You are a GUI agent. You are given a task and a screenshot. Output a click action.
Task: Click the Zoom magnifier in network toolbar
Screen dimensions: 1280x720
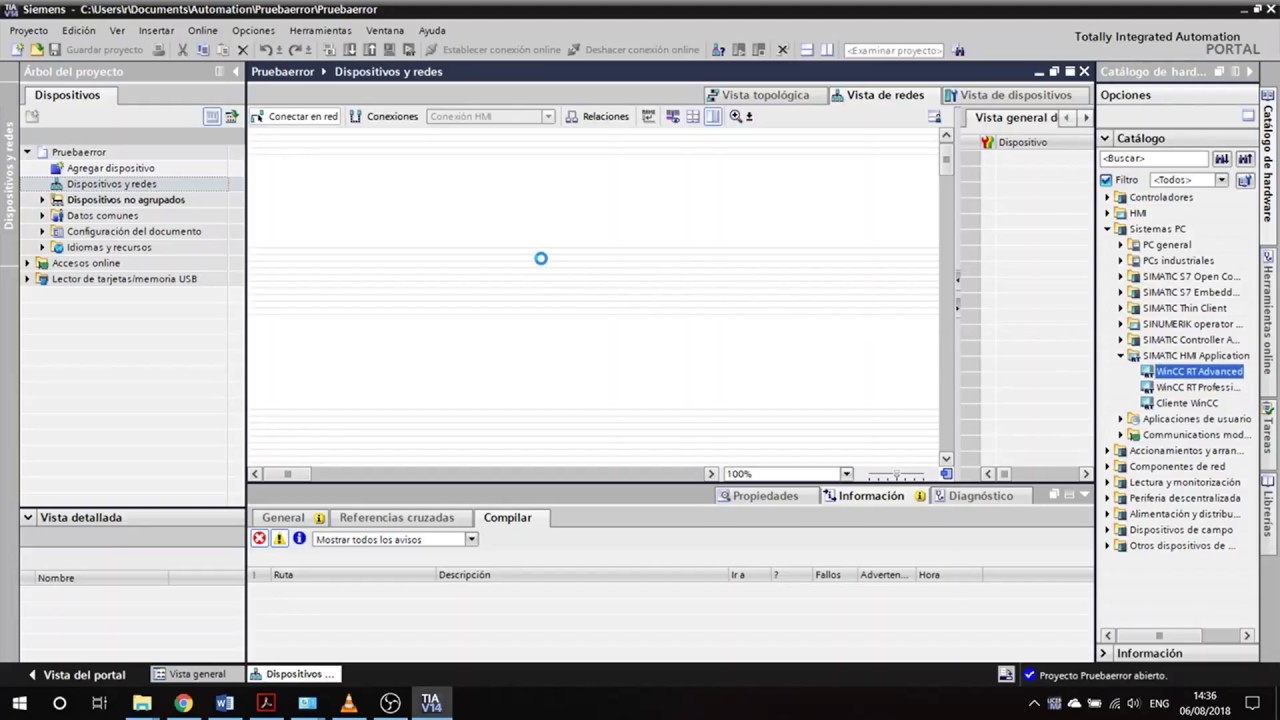tap(736, 116)
